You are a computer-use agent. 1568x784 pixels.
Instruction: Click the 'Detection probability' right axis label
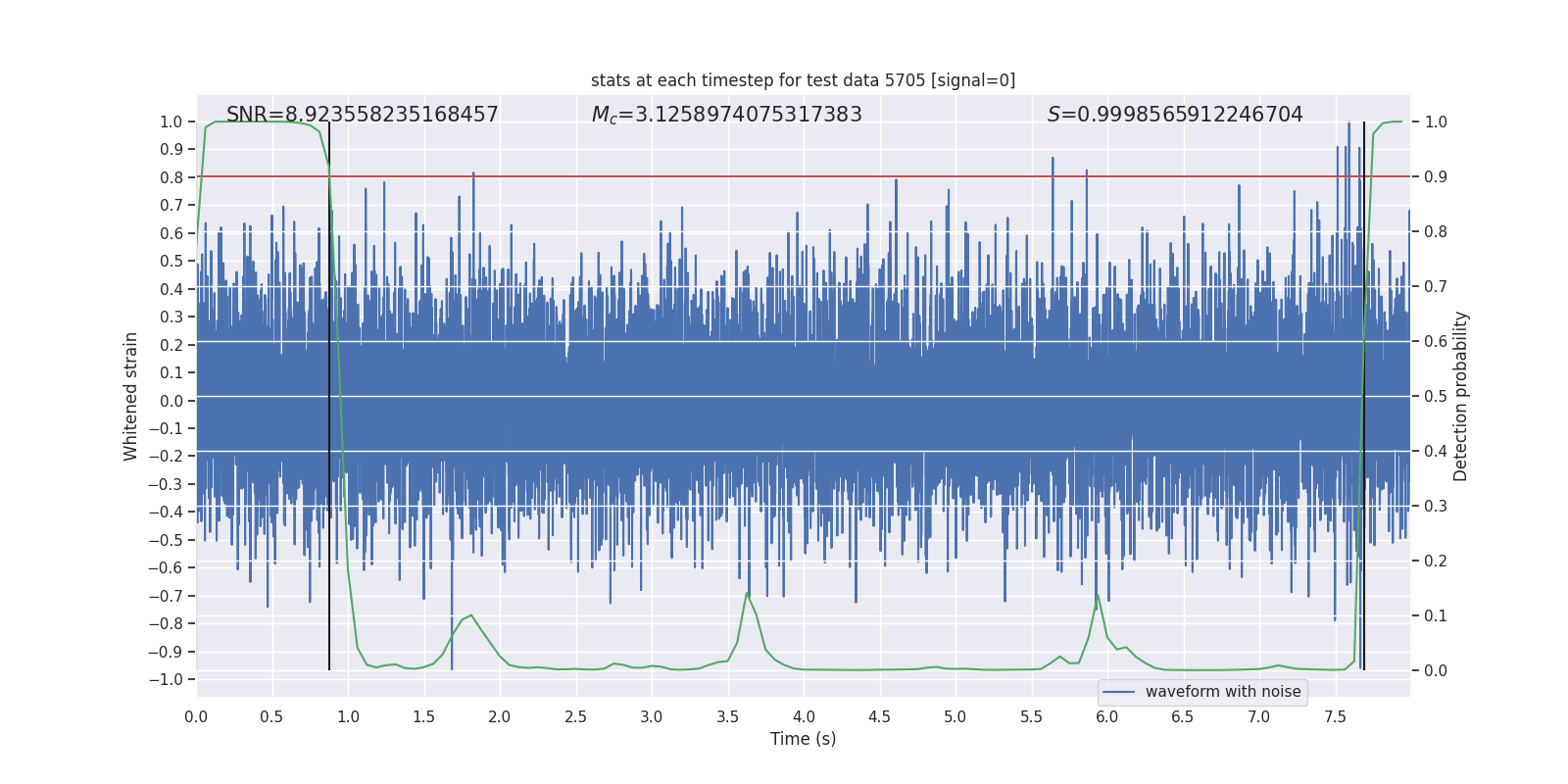click(x=1460, y=396)
